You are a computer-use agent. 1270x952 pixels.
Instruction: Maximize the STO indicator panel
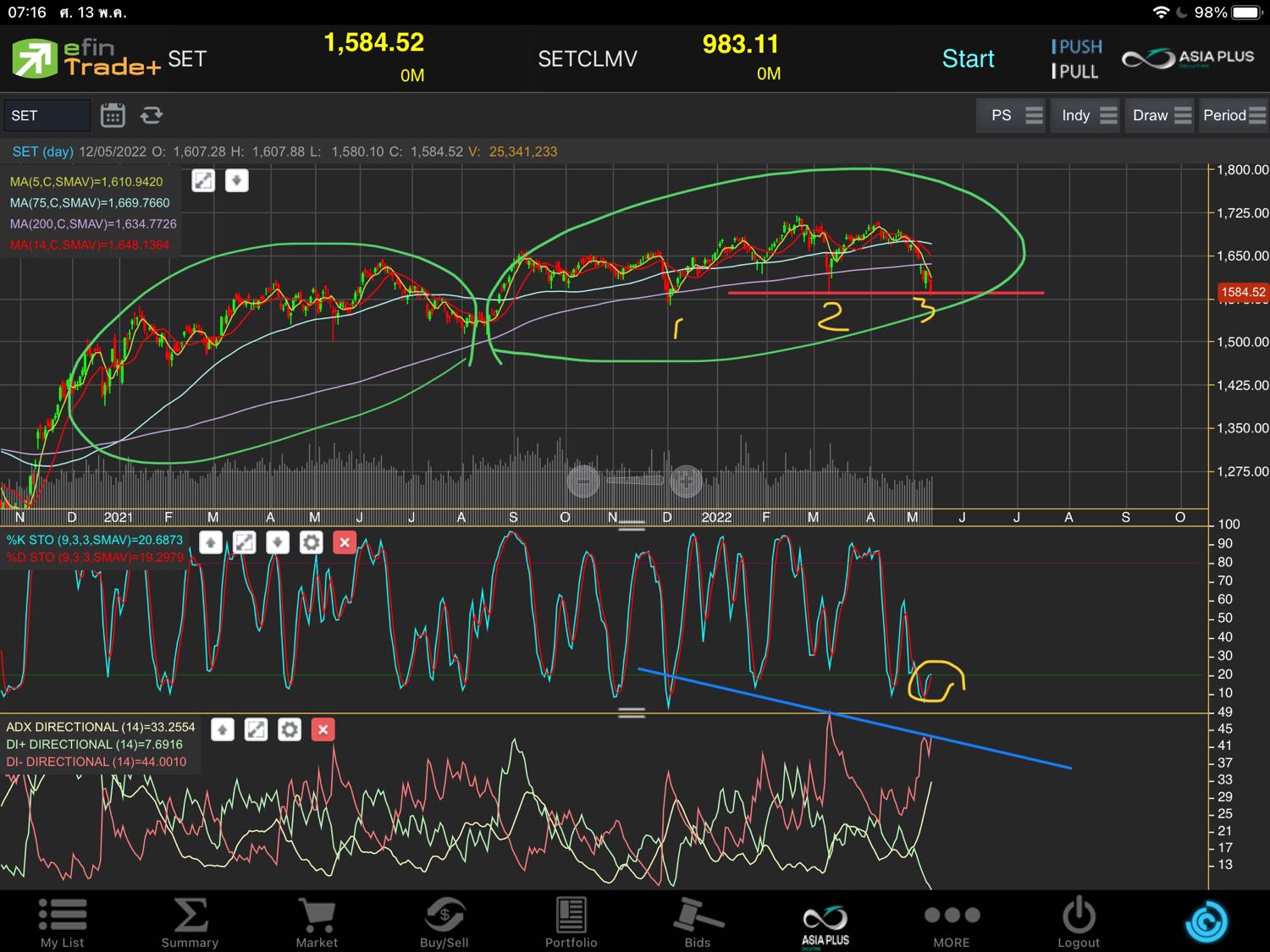coord(244,542)
